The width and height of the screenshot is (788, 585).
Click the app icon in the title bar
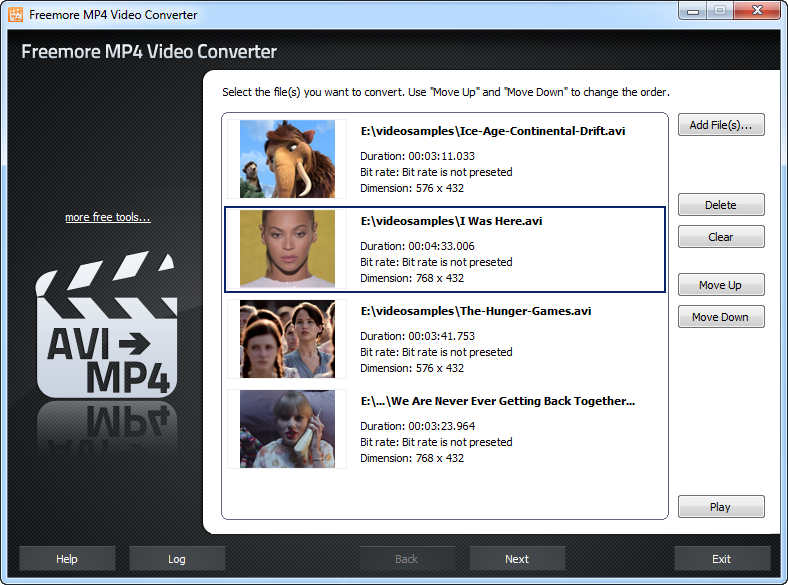coord(15,15)
